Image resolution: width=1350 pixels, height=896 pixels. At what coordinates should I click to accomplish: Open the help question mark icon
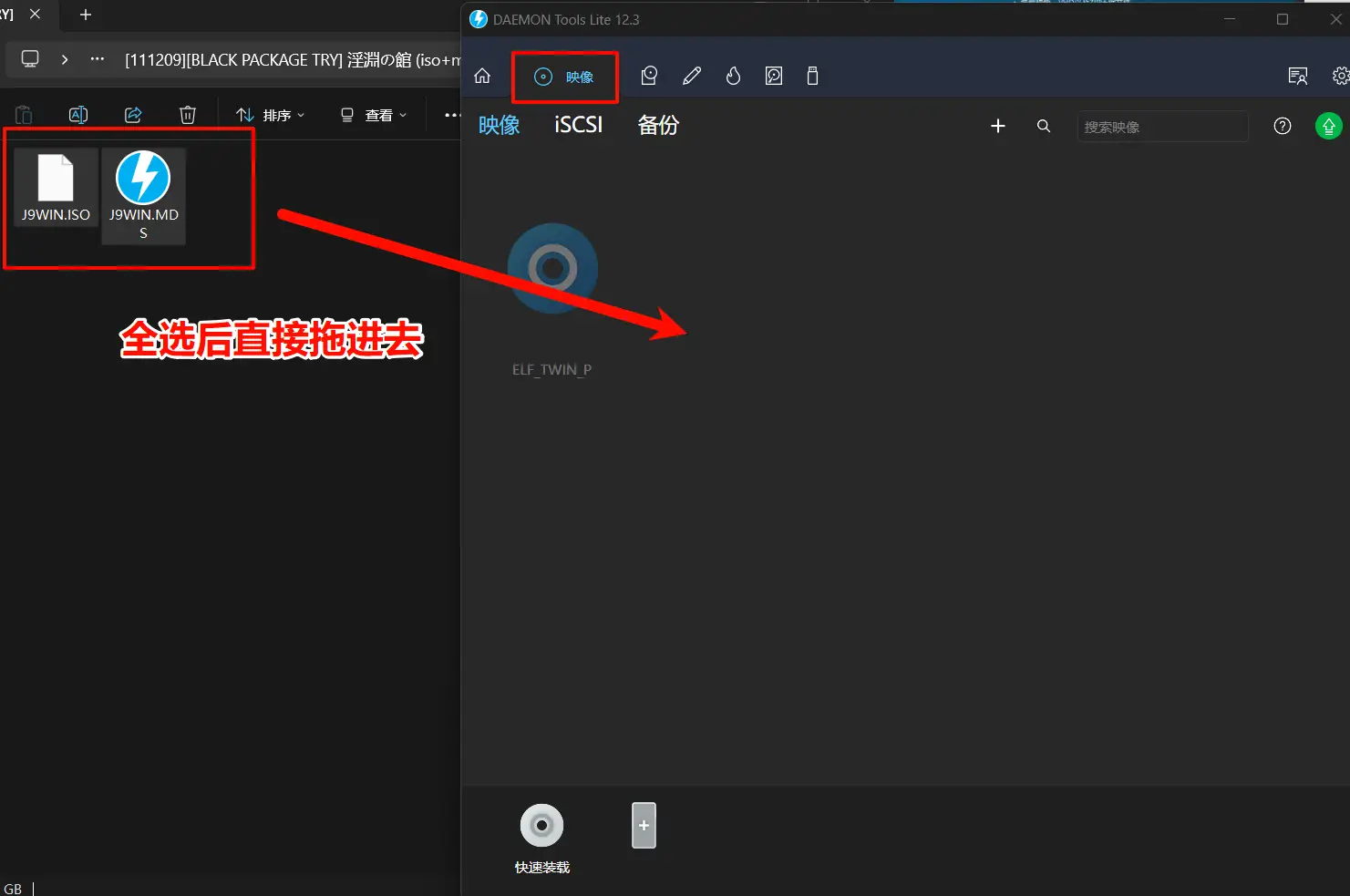tap(1283, 126)
